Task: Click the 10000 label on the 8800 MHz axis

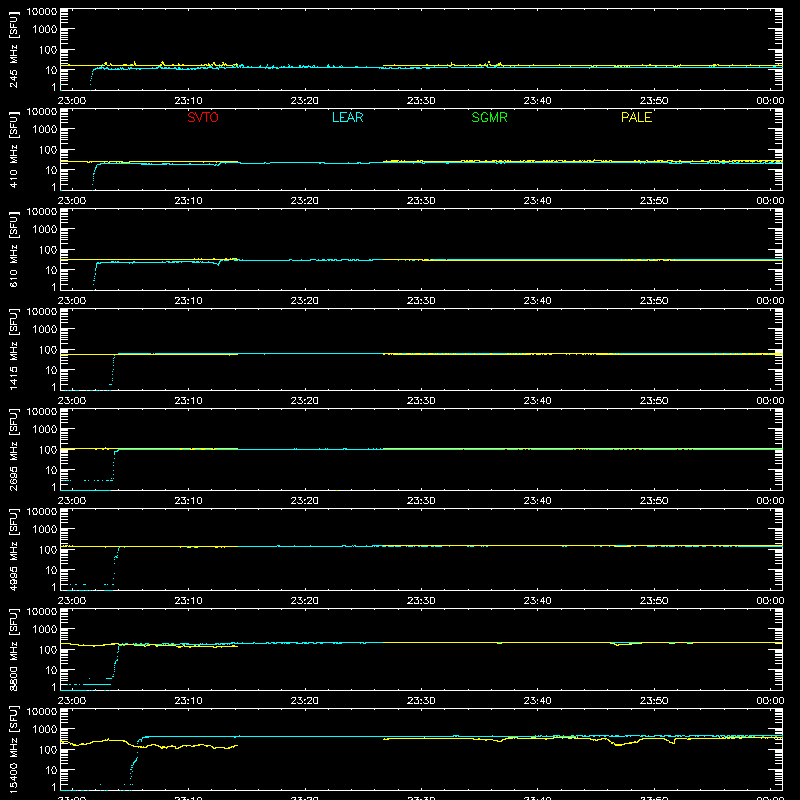Action: pyautogui.click(x=42, y=612)
